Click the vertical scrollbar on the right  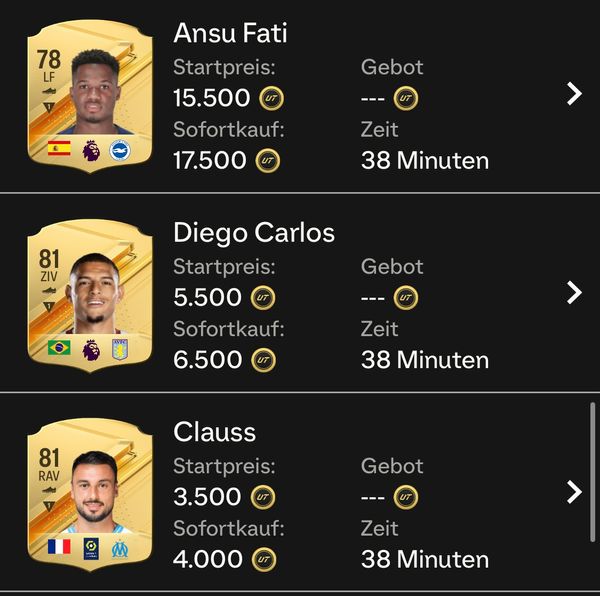(593, 472)
